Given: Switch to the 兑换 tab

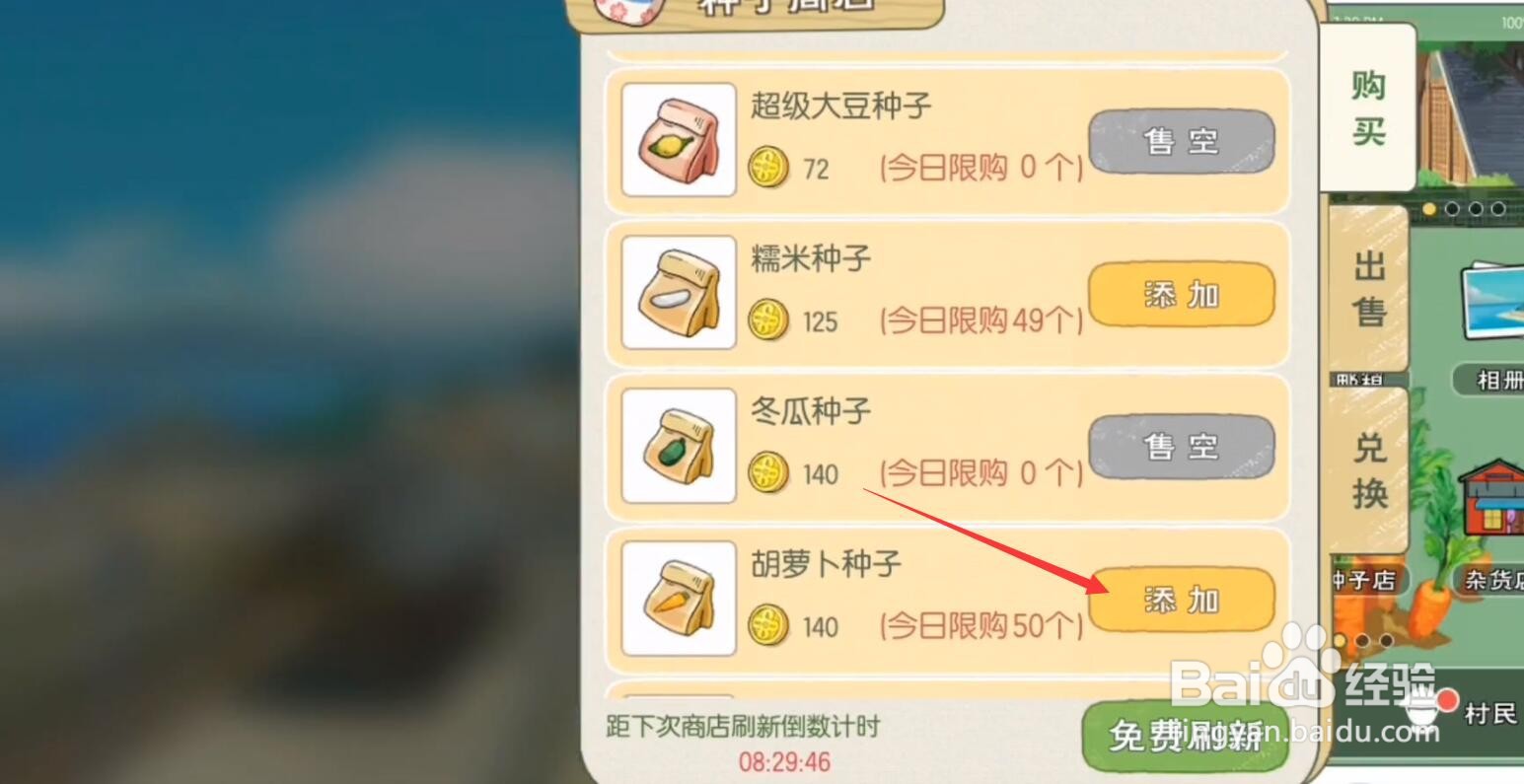Looking at the screenshot, I should tap(1369, 471).
